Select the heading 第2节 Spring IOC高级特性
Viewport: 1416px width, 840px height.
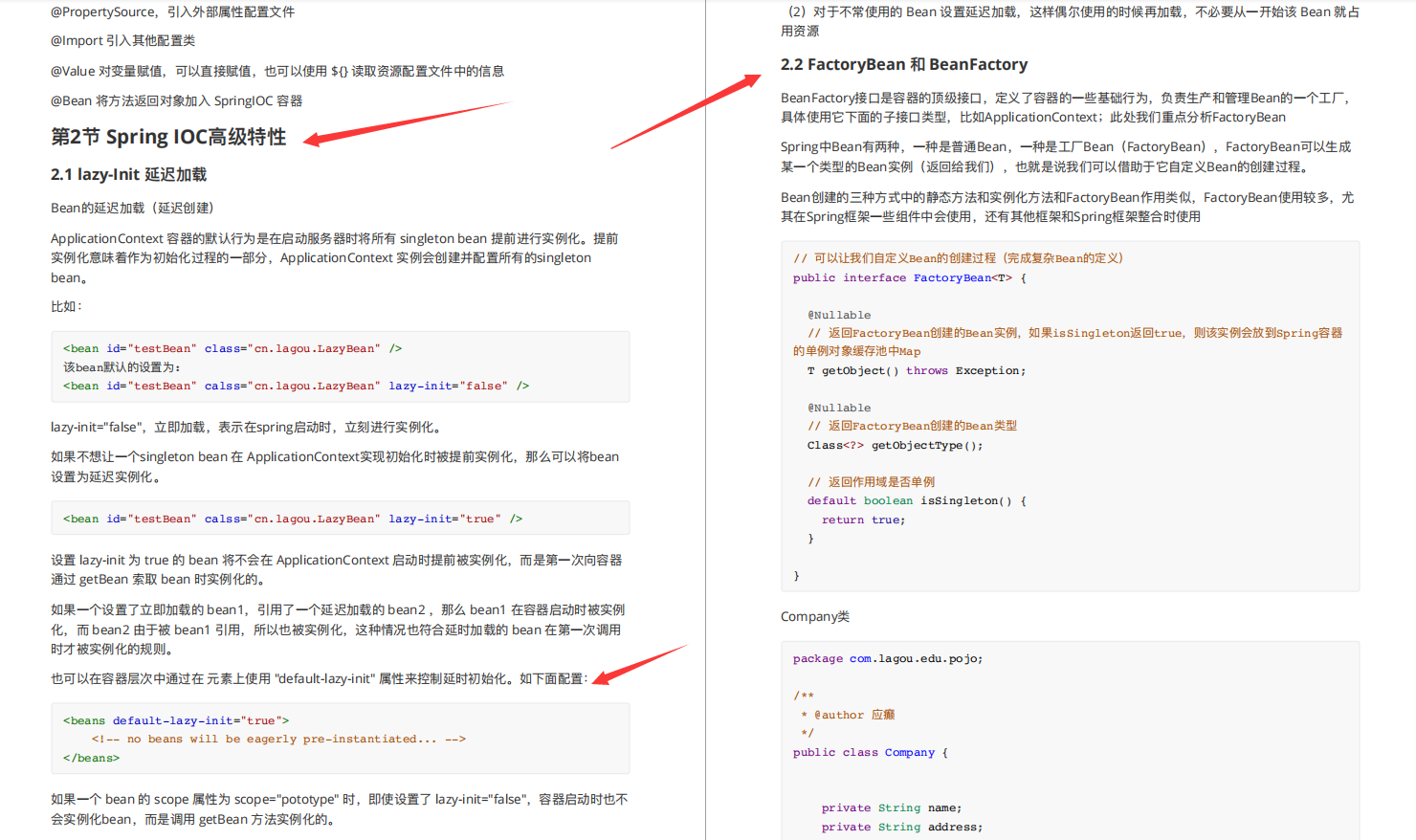[166, 137]
